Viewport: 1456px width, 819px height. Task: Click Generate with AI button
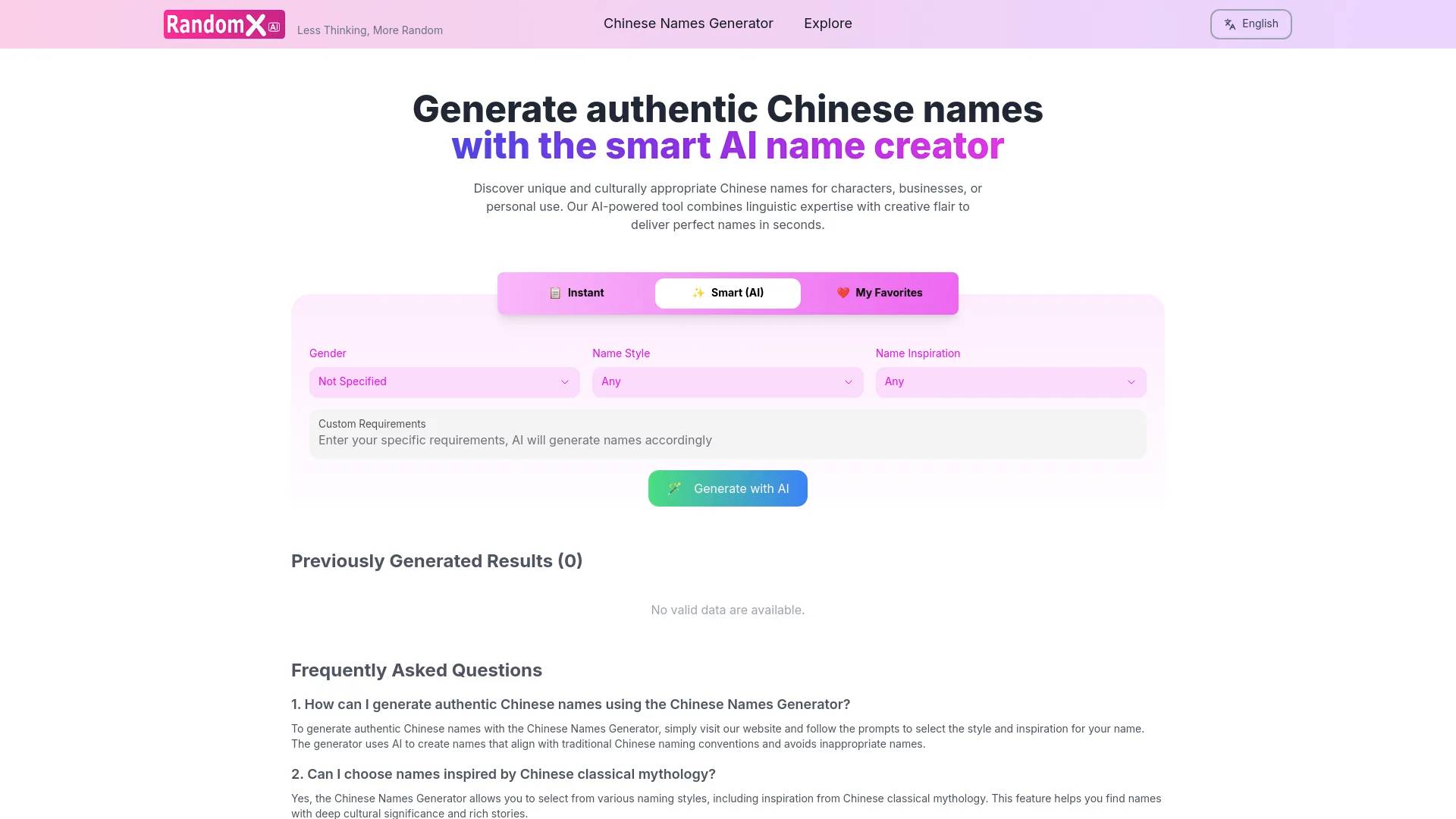click(x=728, y=487)
